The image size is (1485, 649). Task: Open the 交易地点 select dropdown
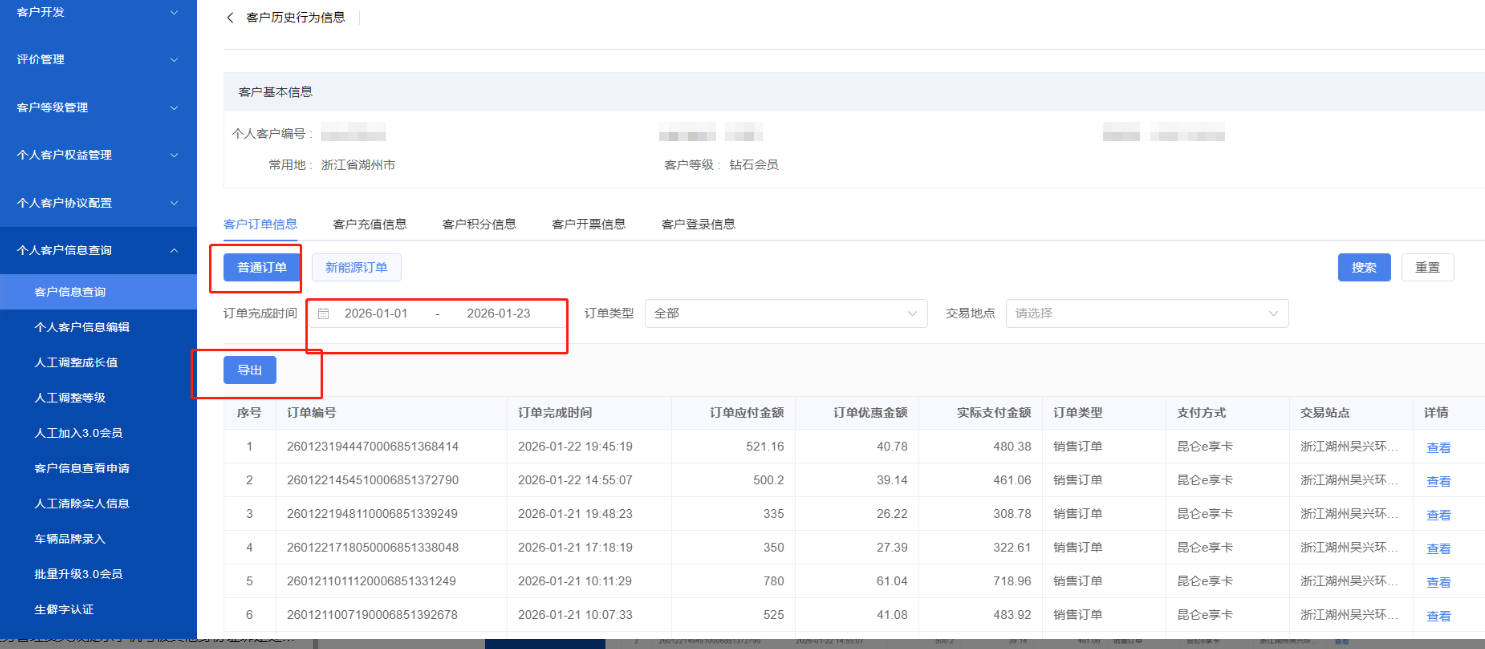point(1146,314)
